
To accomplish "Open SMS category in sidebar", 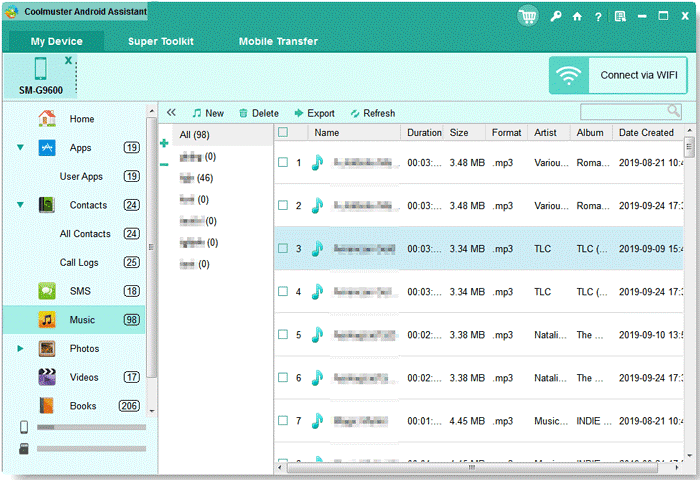I will tap(82, 291).
